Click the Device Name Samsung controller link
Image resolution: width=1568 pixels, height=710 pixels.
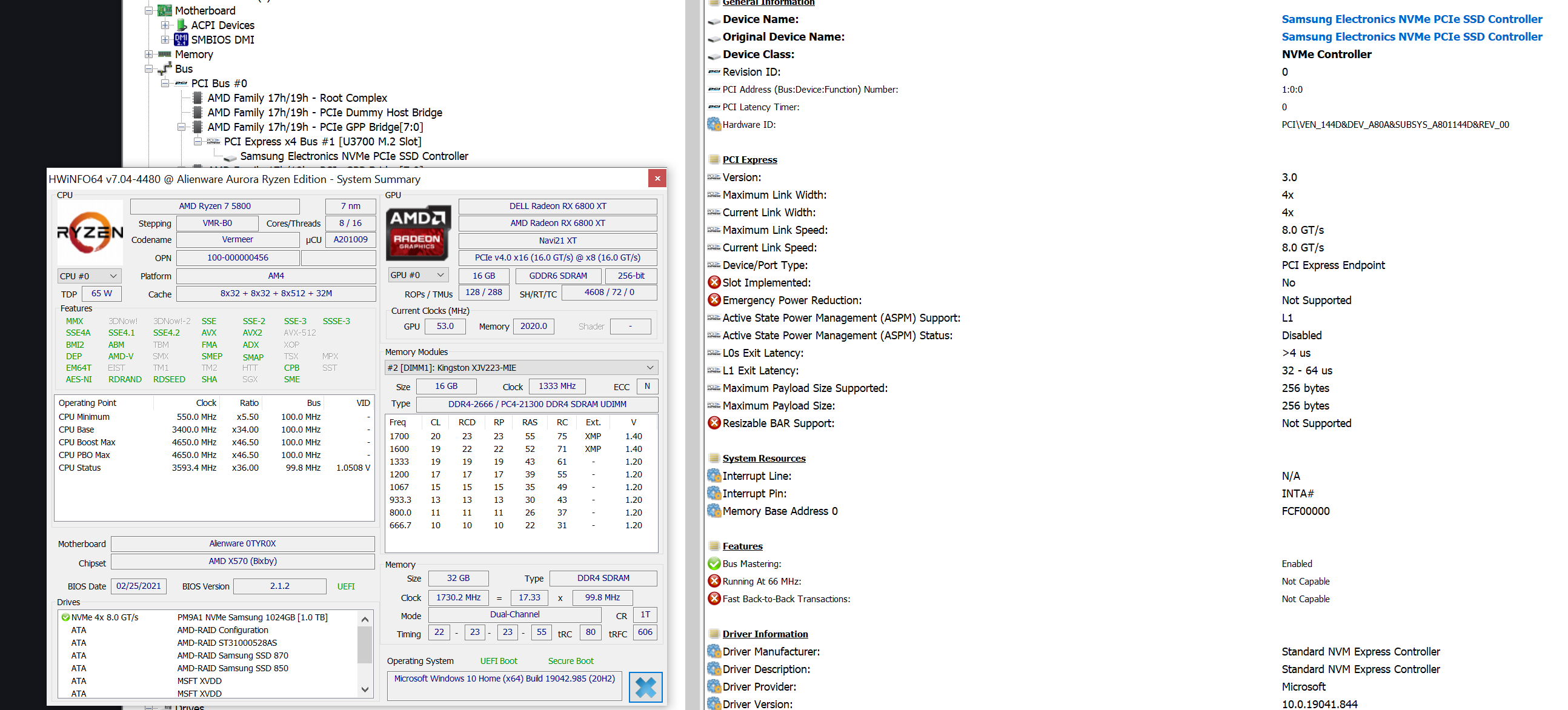tap(1412, 19)
